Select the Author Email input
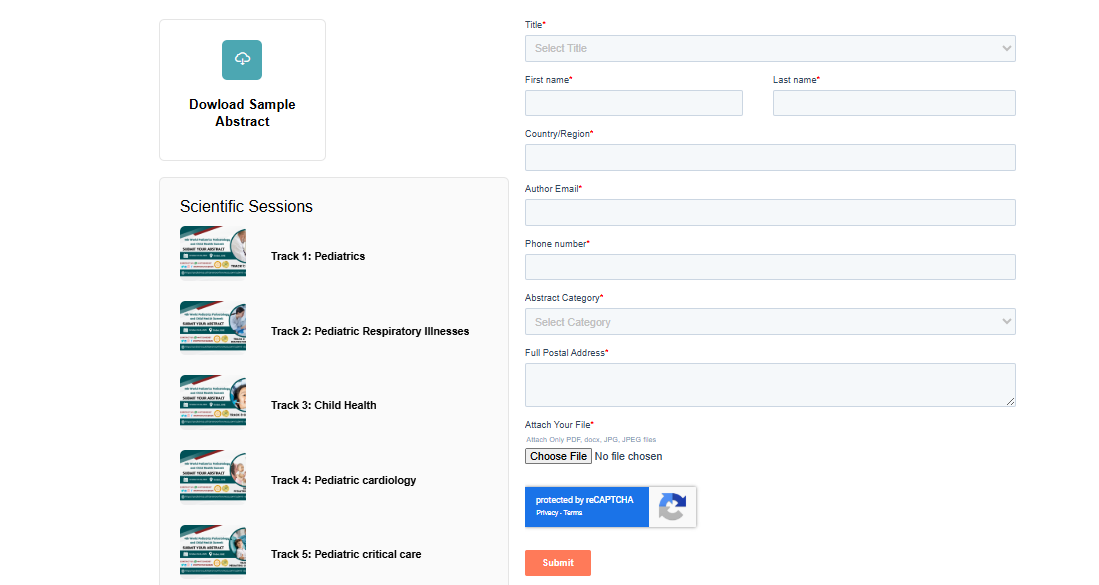1099x585 pixels. coord(769,212)
